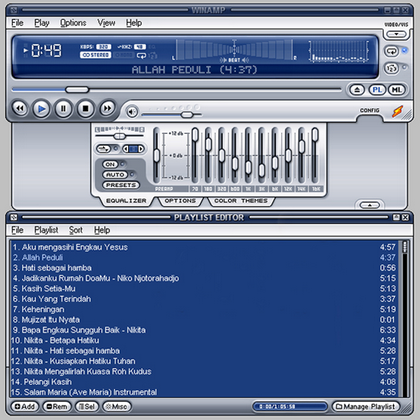
Task: Open the Play menu
Action: tap(42, 23)
